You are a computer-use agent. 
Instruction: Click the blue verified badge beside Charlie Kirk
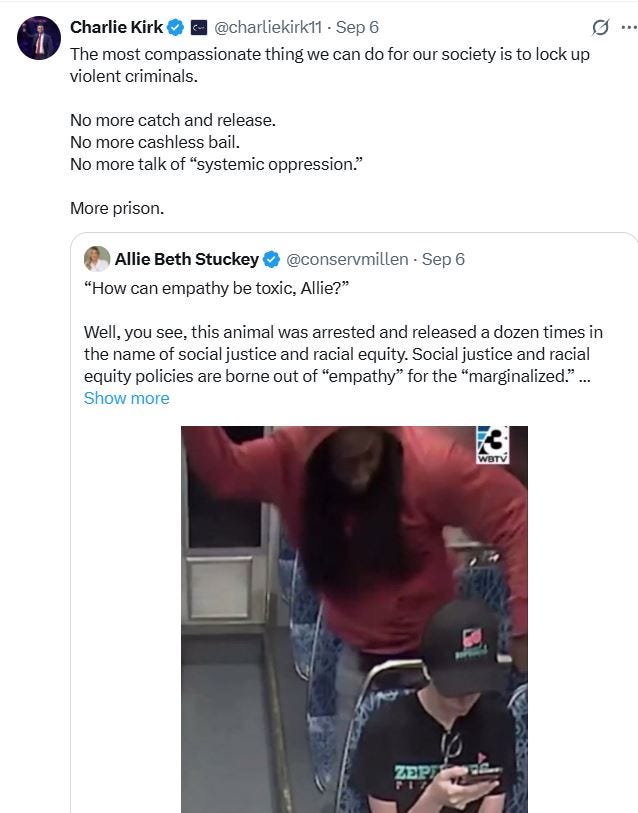coord(176,27)
